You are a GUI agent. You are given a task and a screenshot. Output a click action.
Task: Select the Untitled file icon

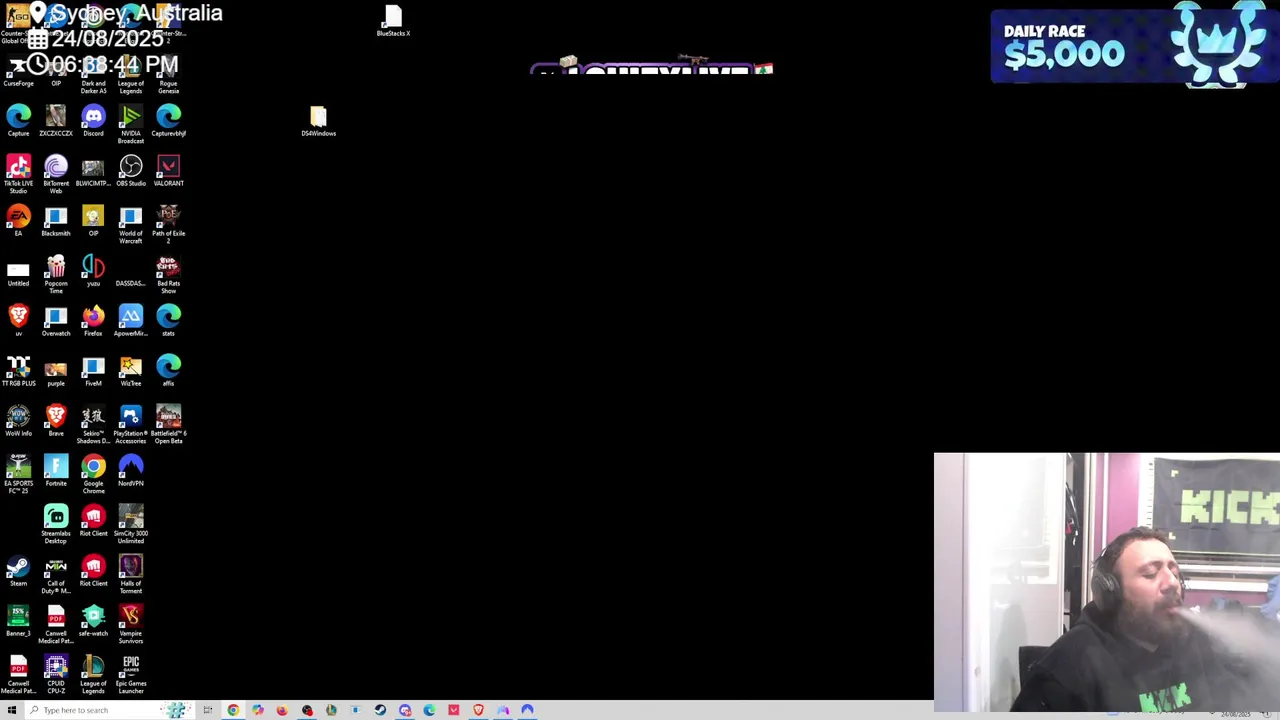[x=18, y=272]
